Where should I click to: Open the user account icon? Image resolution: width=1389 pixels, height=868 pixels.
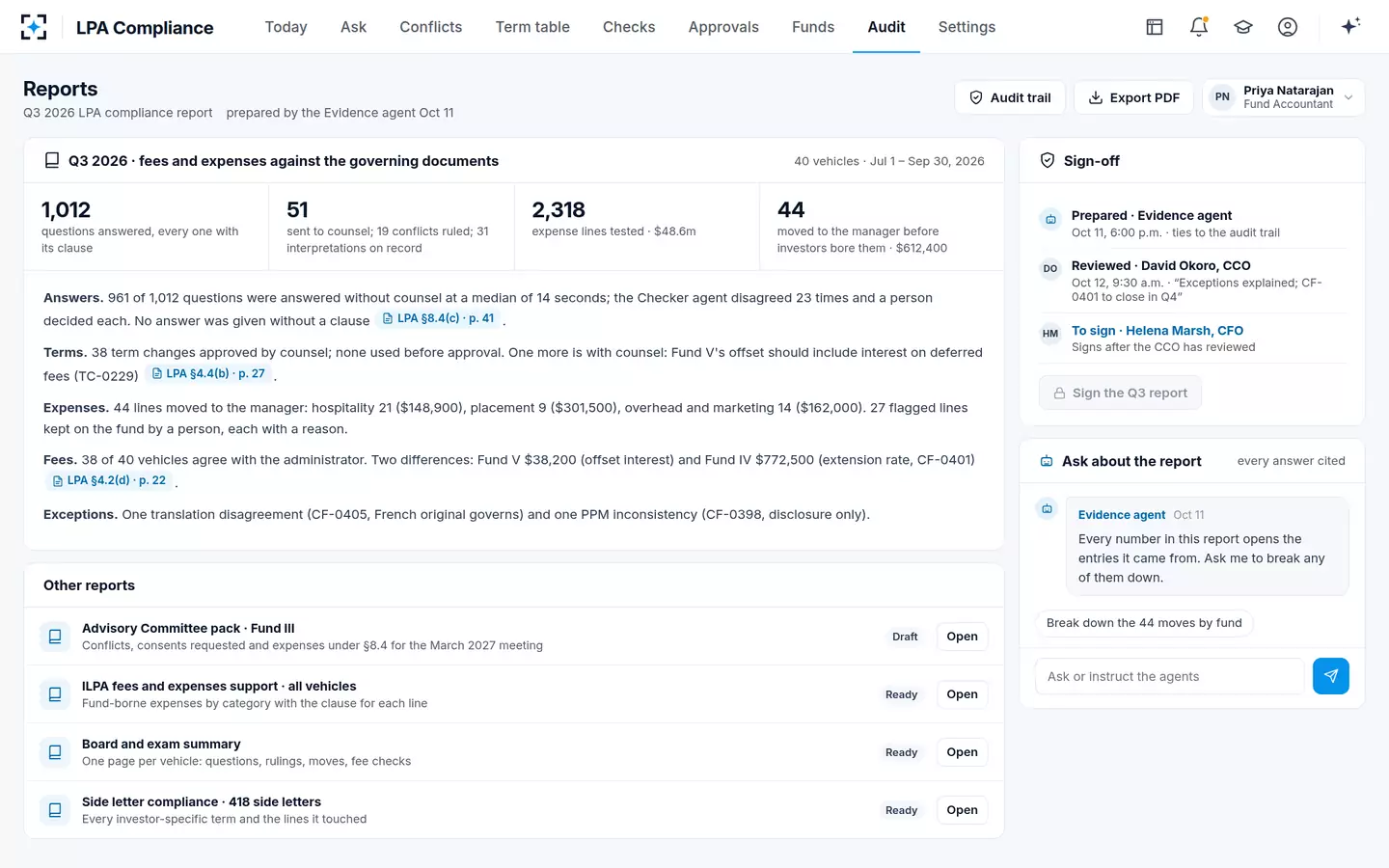pyautogui.click(x=1288, y=27)
